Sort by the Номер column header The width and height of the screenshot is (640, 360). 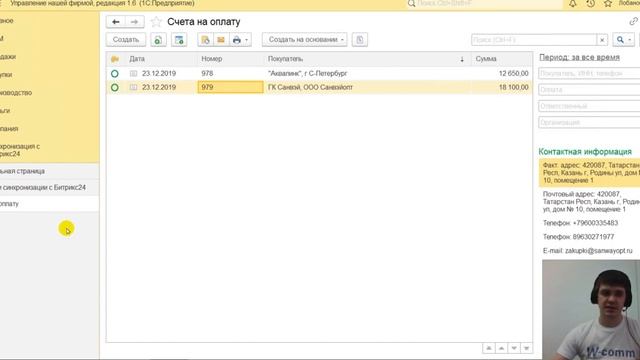(x=211, y=59)
